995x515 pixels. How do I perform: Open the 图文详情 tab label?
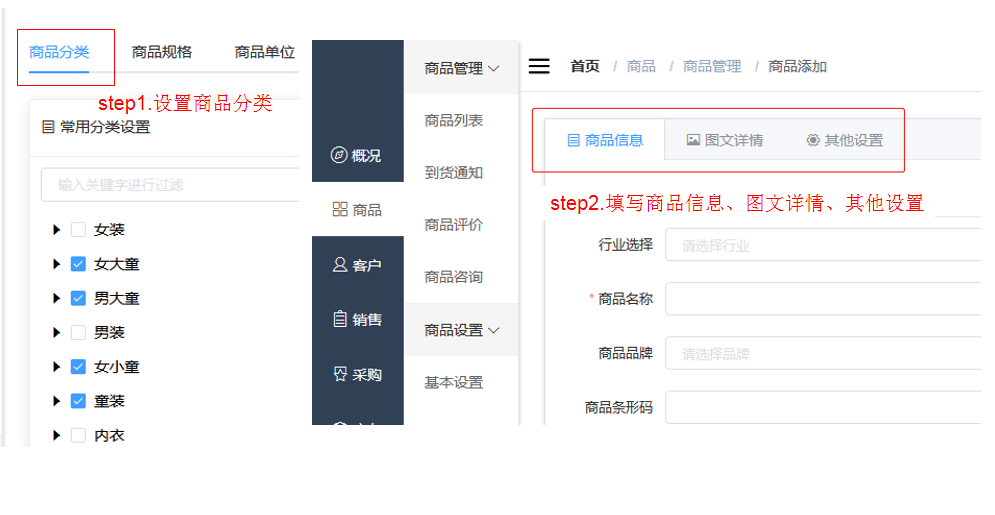[734, 140]
